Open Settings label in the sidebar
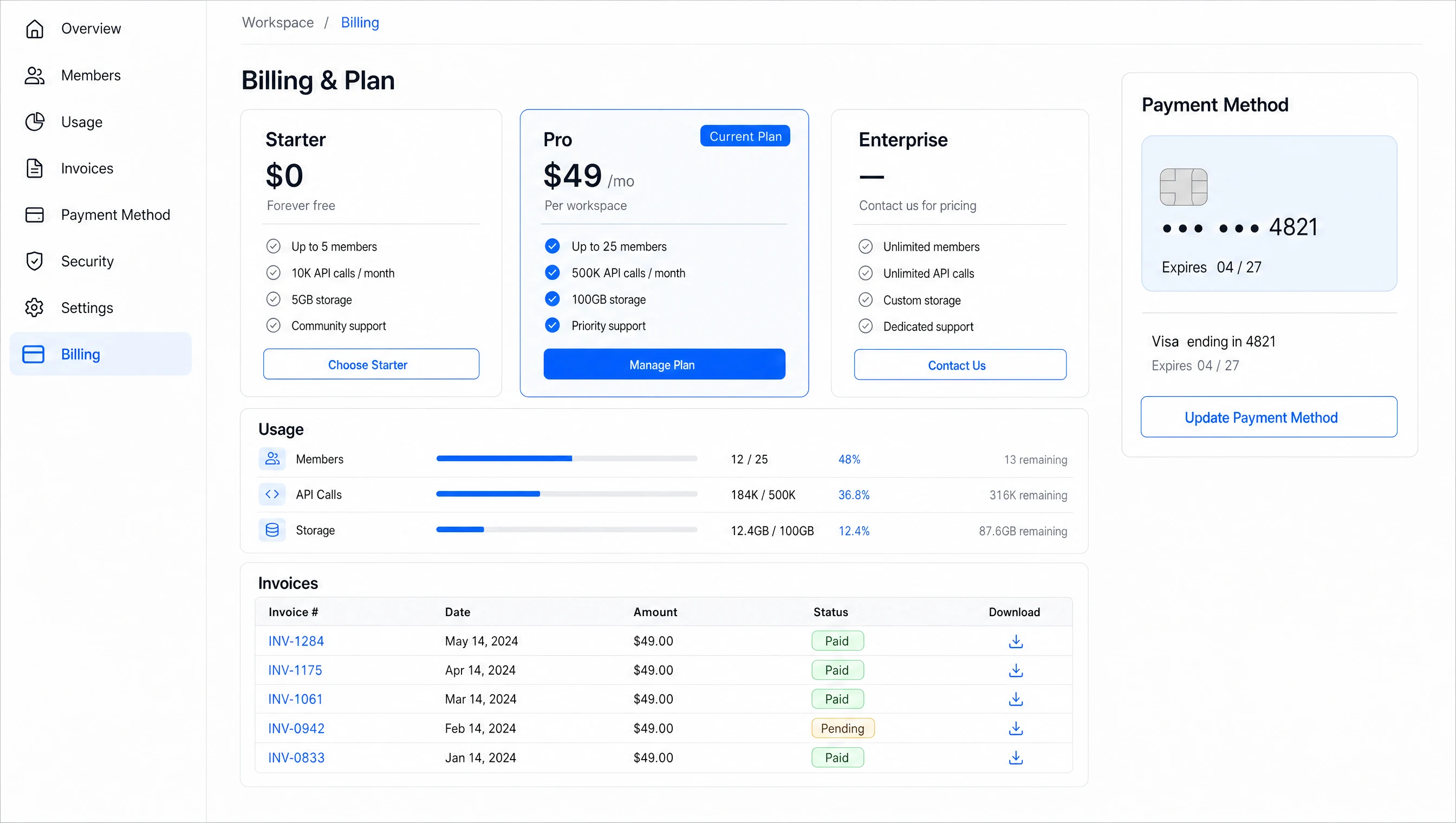The height and width of the screenshot is (823, 1456). pos(87,308)
